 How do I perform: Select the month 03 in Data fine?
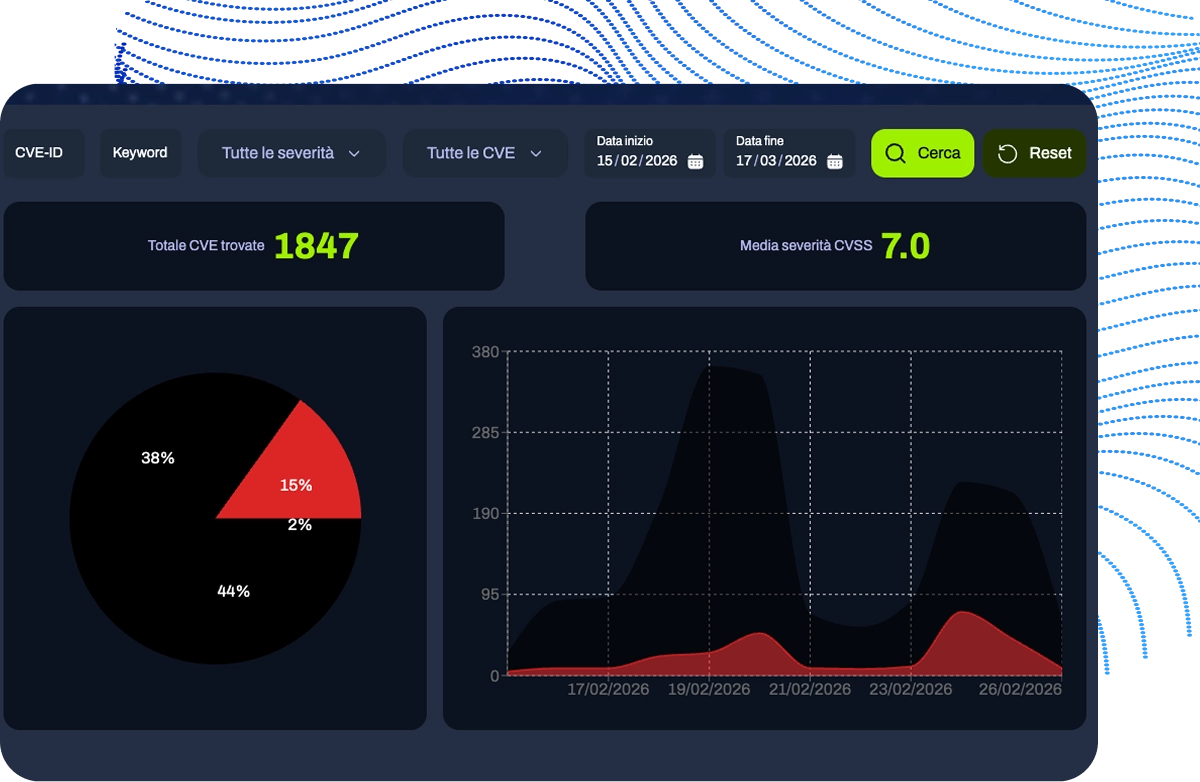click(767, 161)
